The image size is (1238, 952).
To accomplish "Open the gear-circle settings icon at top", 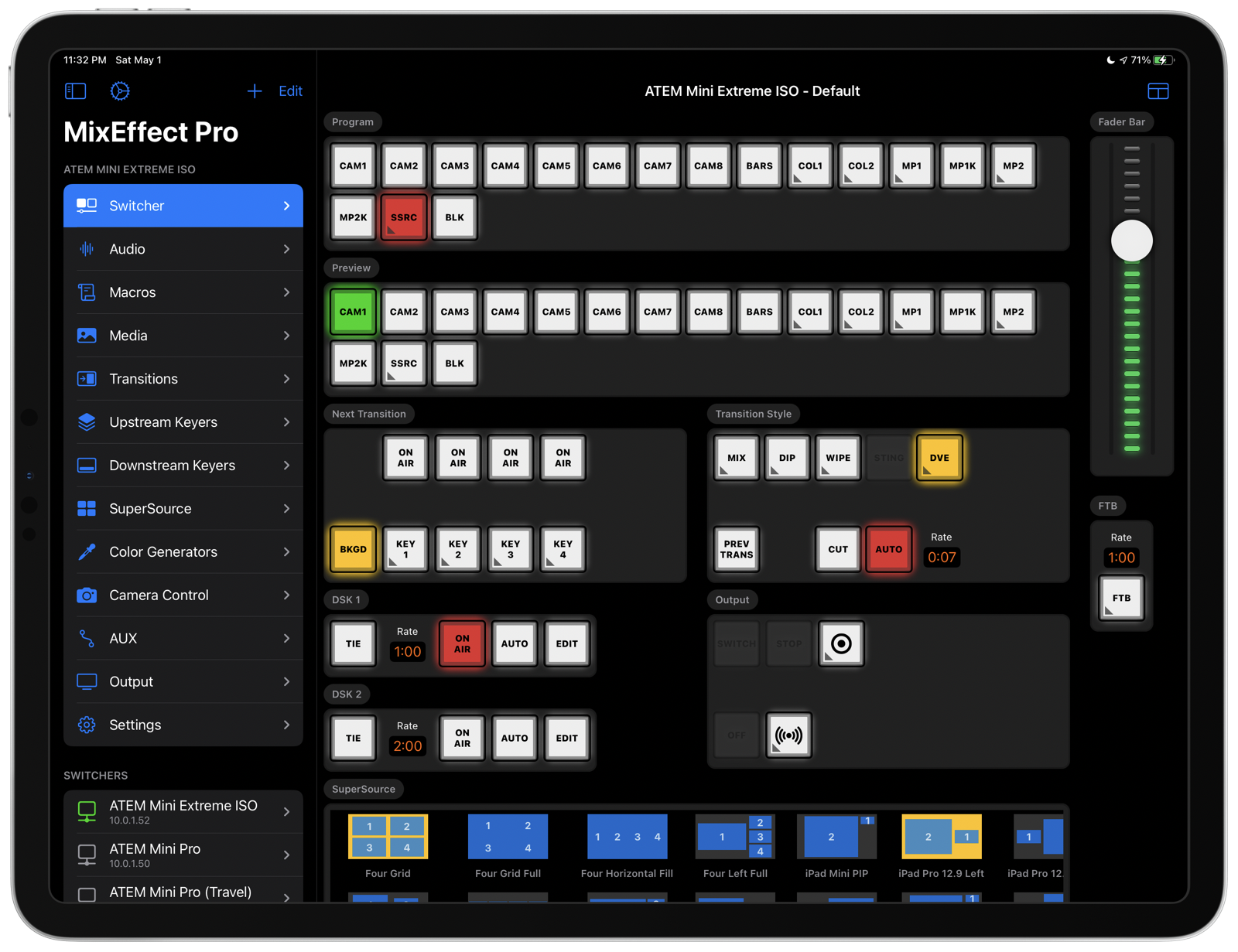I will point(120,91).
